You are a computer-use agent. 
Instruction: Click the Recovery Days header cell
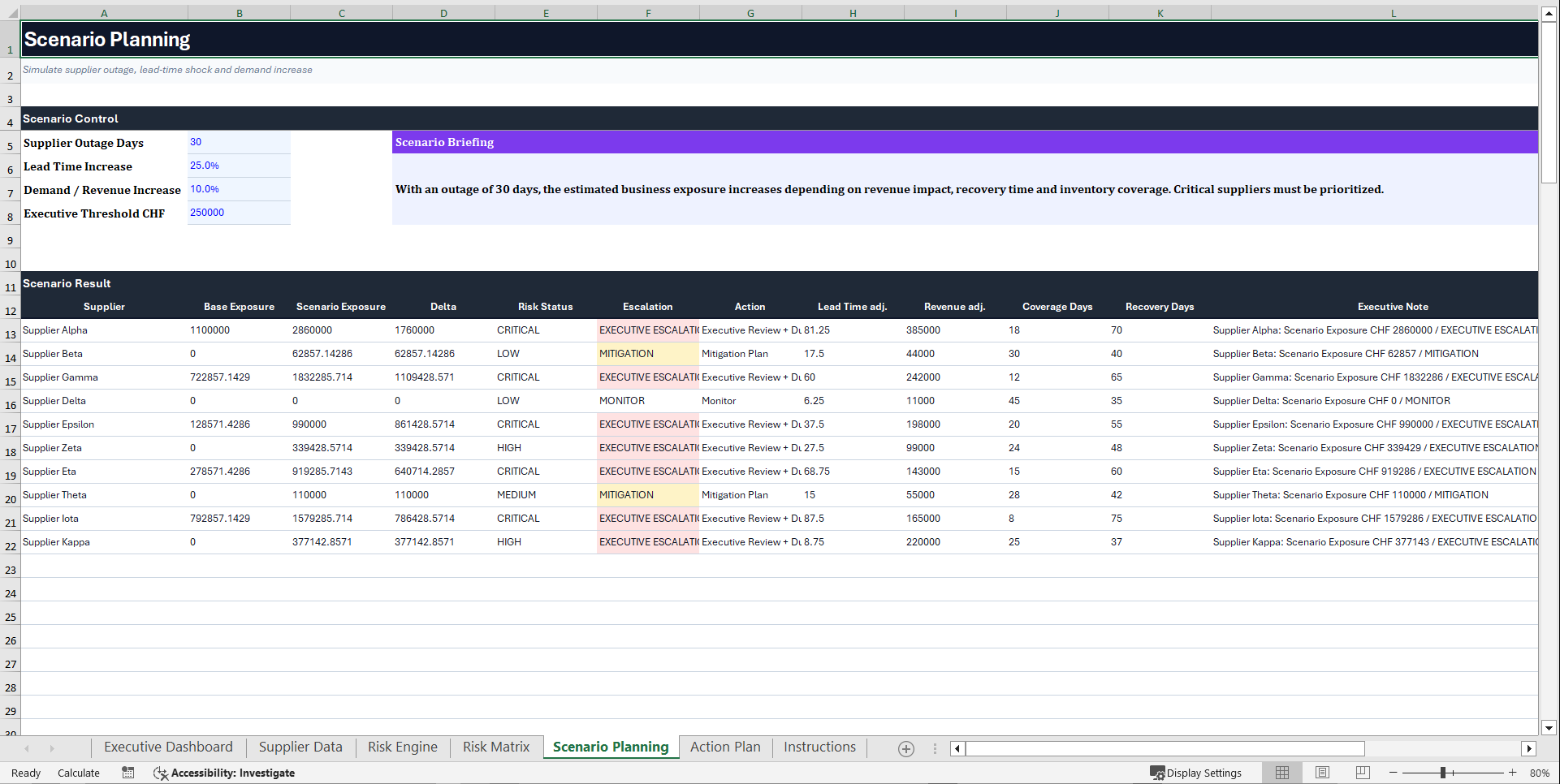tap(1160, 307)
